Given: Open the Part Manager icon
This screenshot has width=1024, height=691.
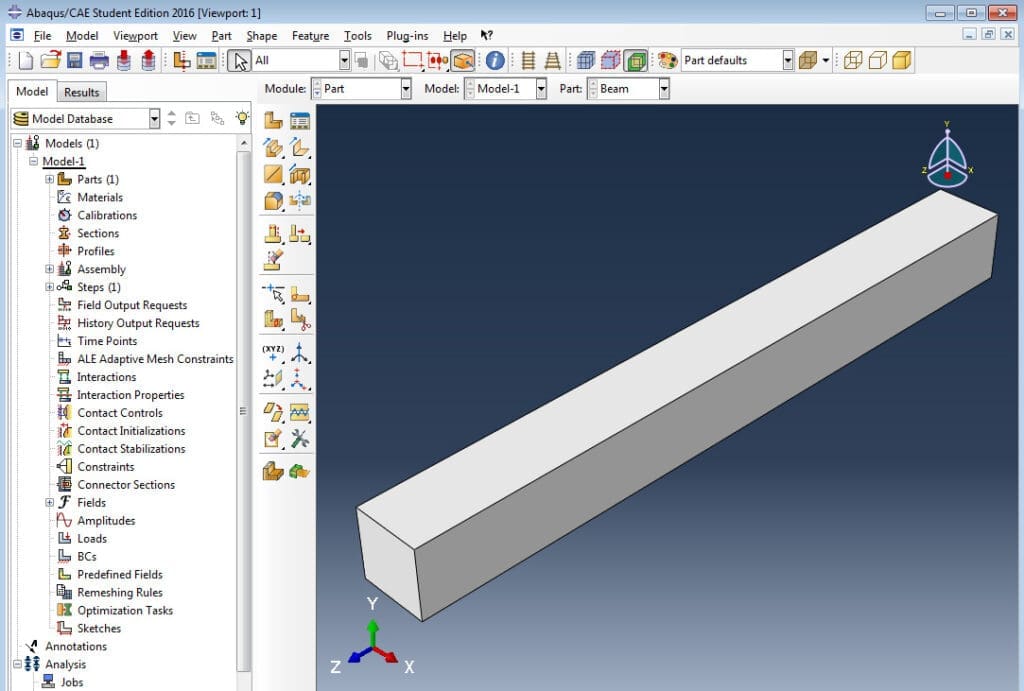Looking at the screenshot, I should 299,121.
